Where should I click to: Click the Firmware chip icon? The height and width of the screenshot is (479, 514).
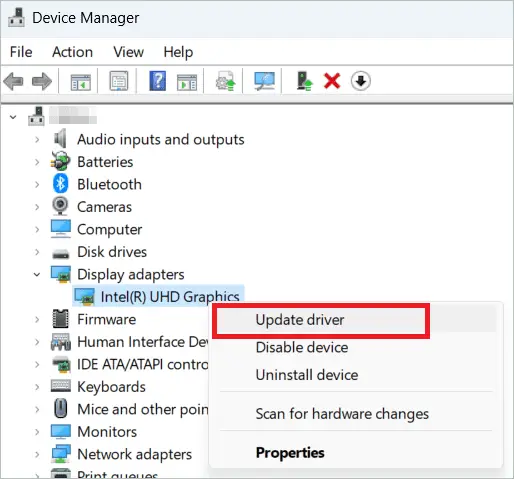click(x=60, y=319)
